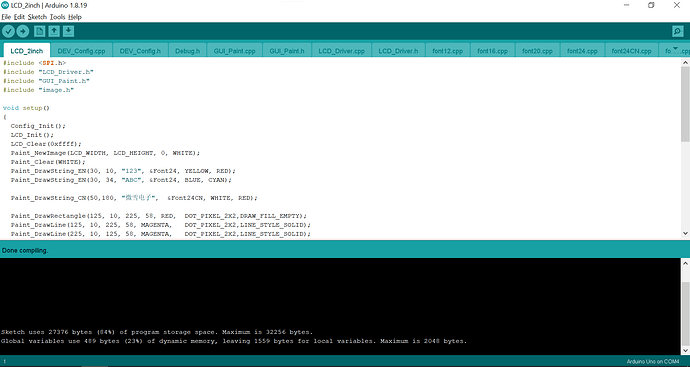Click the Paint_DrawString_EN "ABC" line
690x367 pixels.
121,180
